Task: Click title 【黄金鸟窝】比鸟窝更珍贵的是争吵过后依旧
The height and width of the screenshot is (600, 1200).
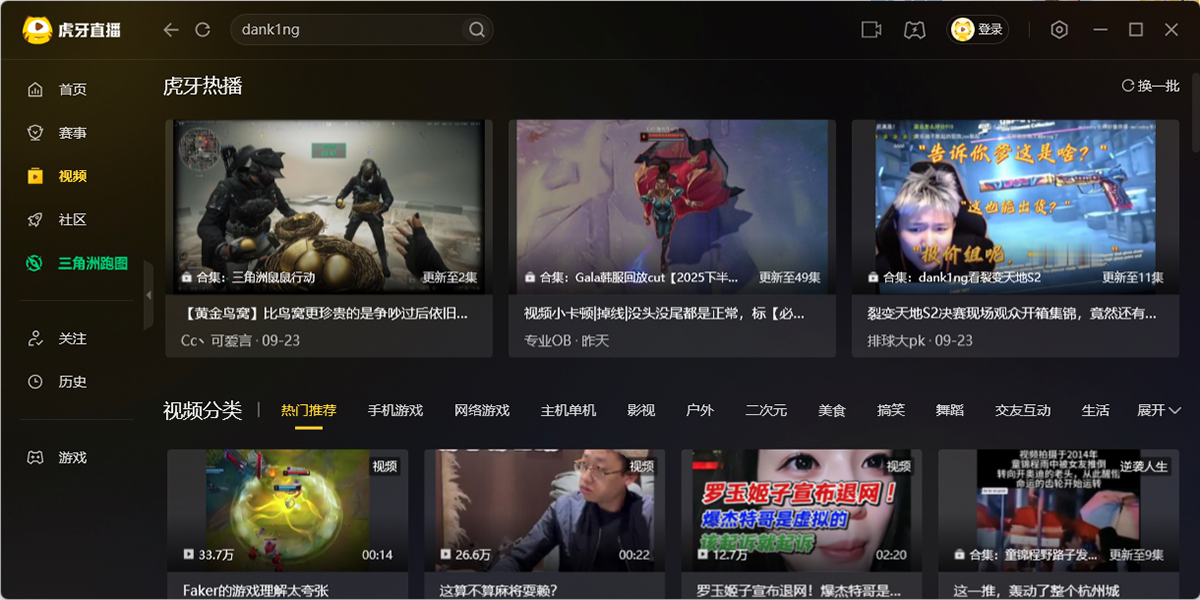Action: [x=325, y=313]
